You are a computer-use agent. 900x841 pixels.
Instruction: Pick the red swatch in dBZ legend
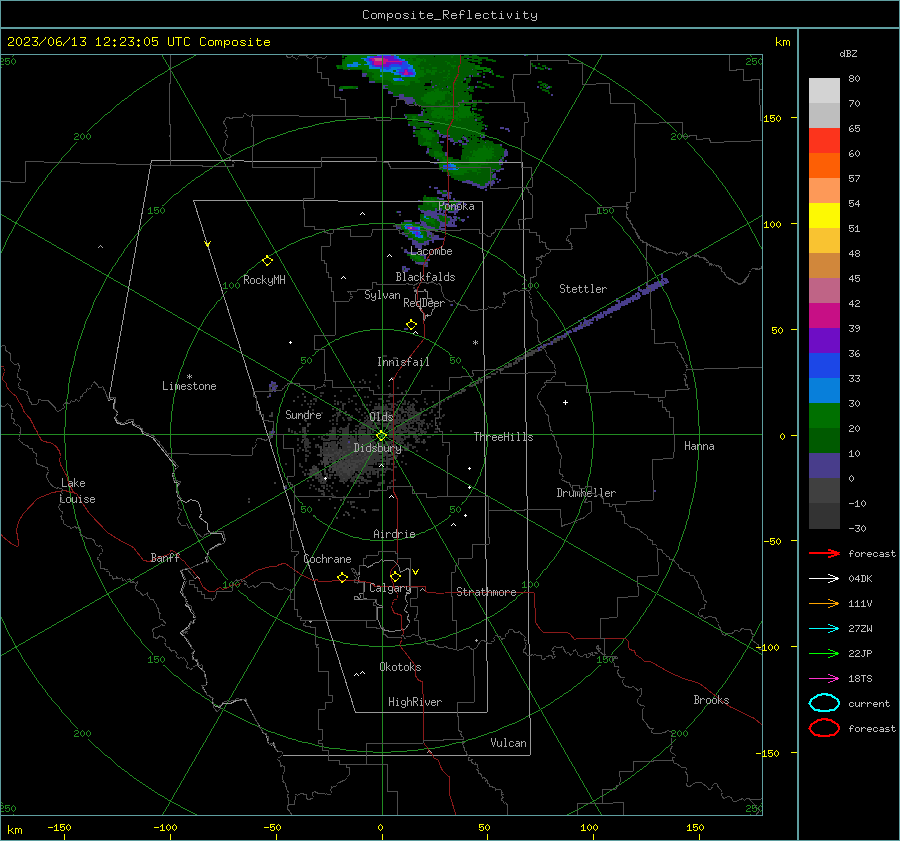pyautogui.click(x=824, y=141)
